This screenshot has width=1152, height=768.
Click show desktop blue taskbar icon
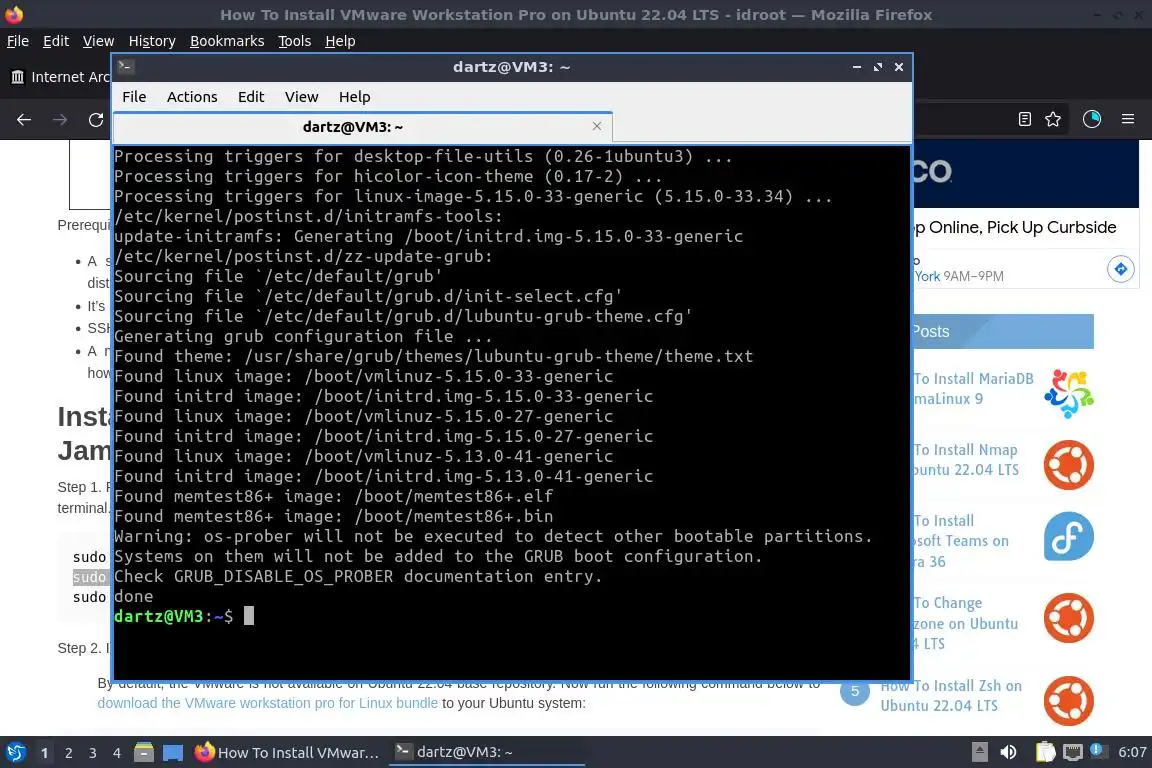[173, 752]
